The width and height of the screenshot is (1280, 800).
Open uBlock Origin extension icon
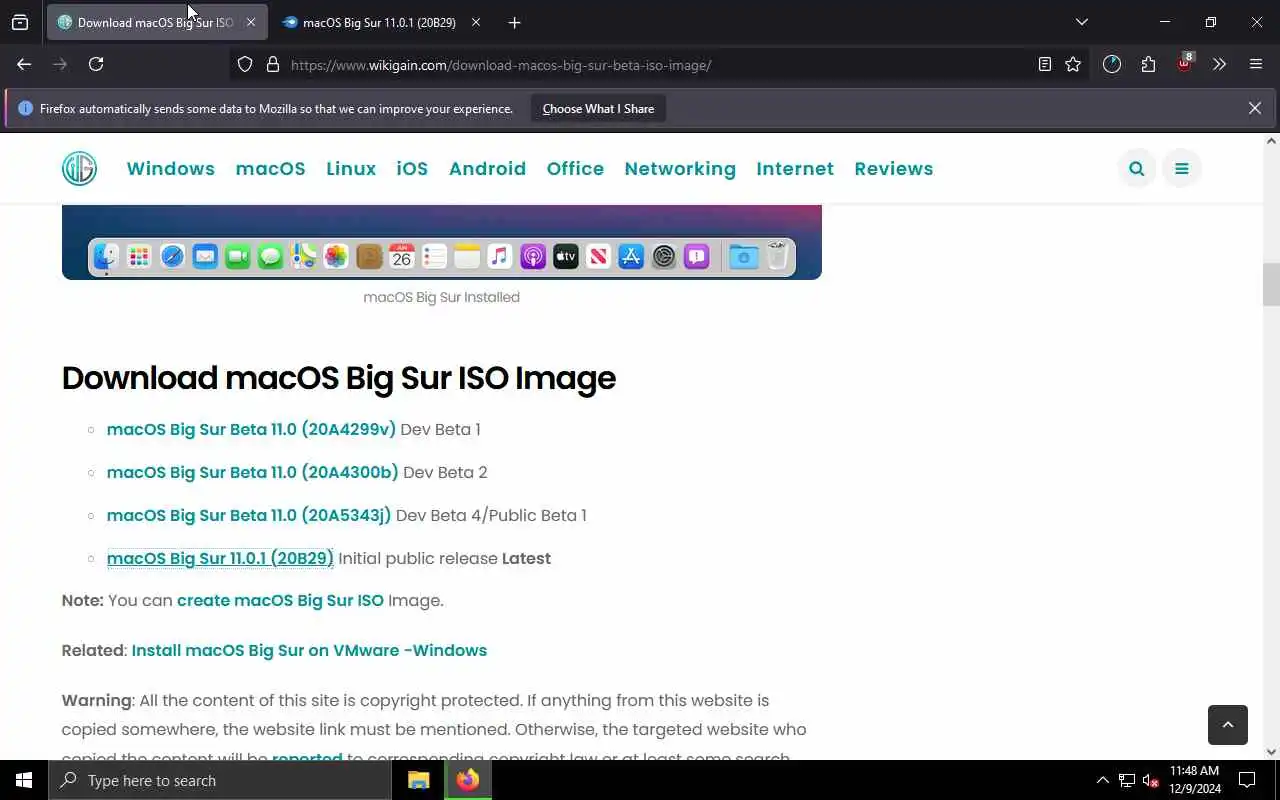(x=1184, y=64)
